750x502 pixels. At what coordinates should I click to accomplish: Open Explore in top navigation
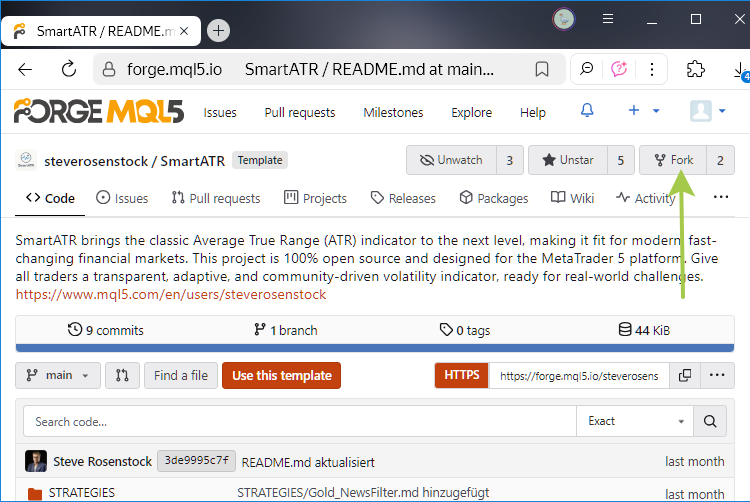472,112
